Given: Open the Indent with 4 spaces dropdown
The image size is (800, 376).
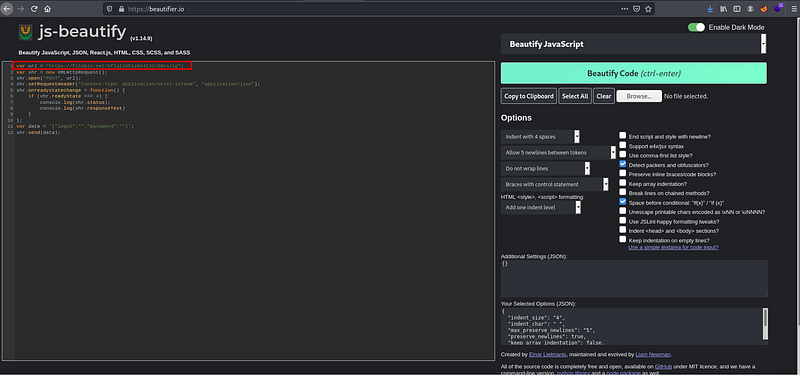Looking at the screenshot, I should click(540, 137).
